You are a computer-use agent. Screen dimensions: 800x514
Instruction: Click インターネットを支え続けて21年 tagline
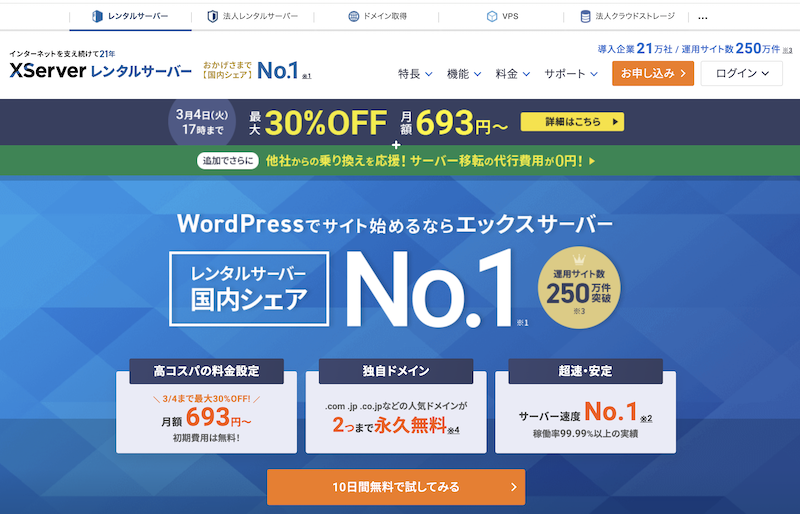[x=62, y=54]
